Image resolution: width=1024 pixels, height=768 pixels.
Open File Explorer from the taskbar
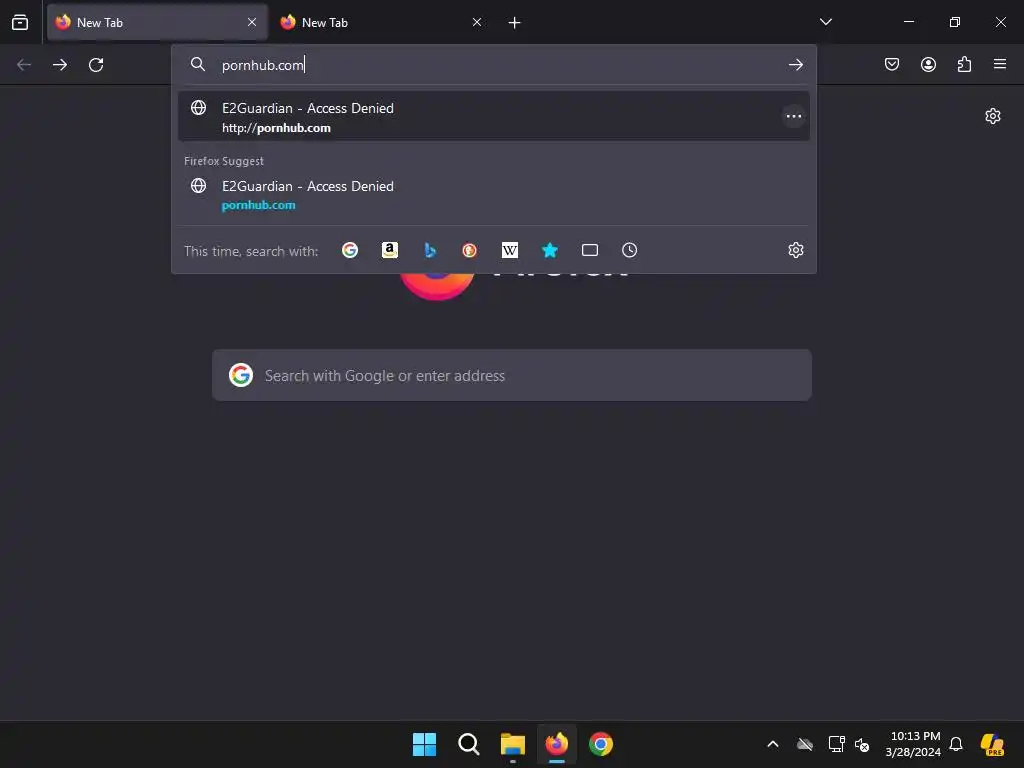(513, 744)
